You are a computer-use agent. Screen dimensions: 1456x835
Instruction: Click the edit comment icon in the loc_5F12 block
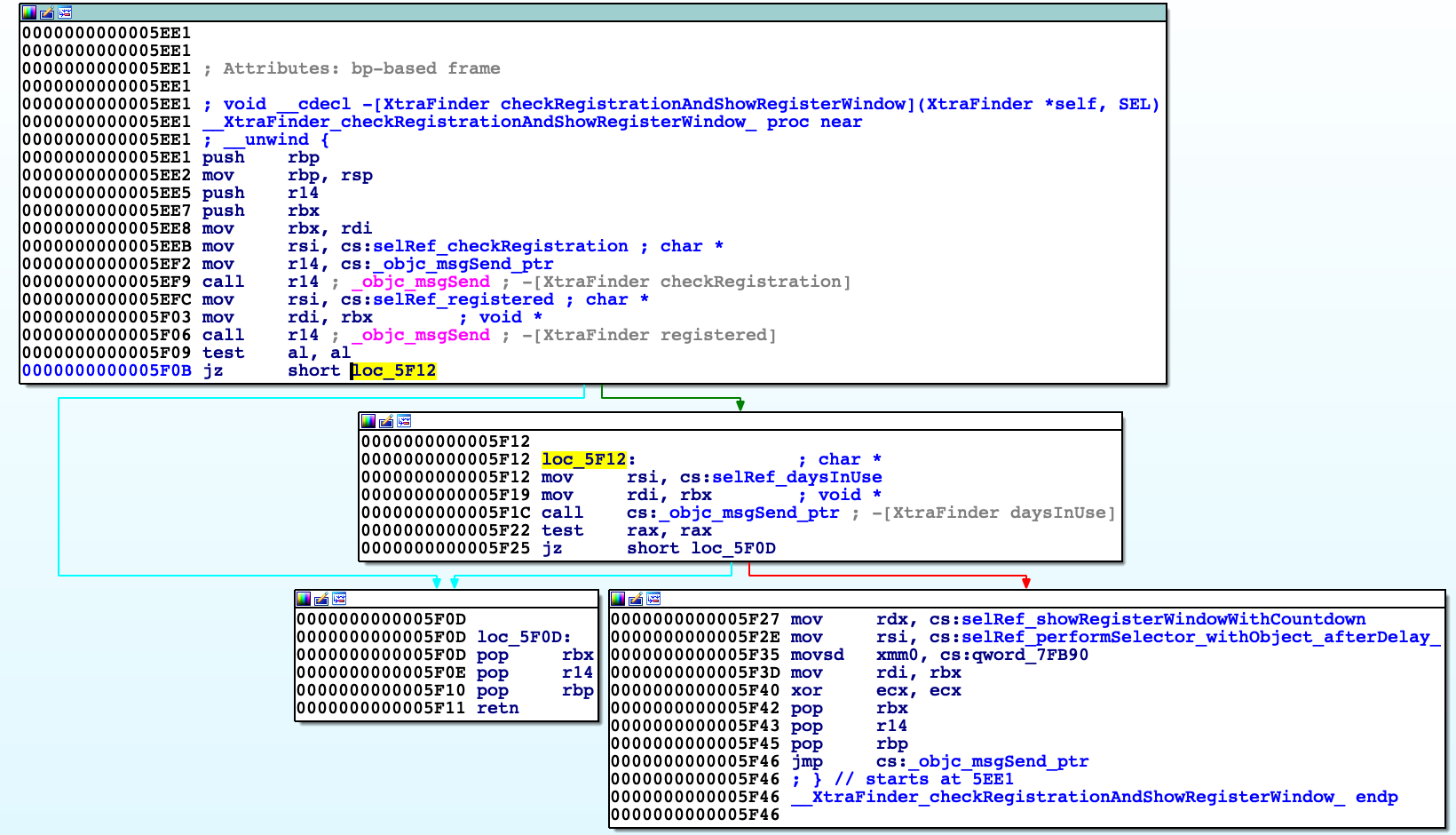[x=386, y=421]
